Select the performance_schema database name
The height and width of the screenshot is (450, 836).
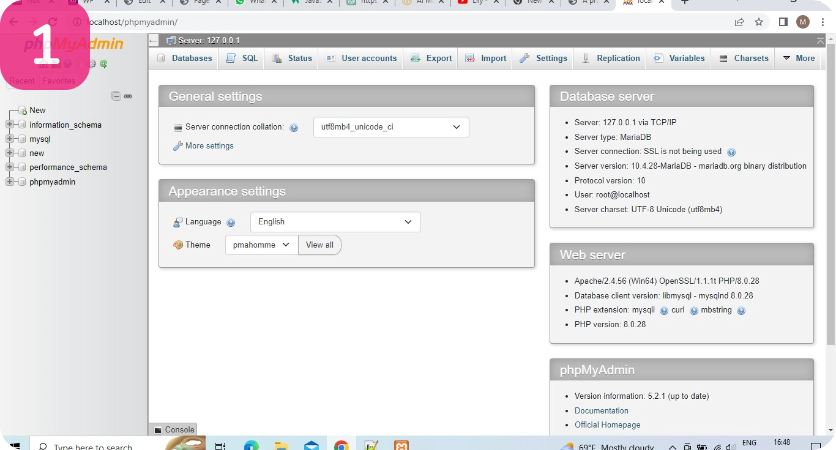[x=68, y=167]
